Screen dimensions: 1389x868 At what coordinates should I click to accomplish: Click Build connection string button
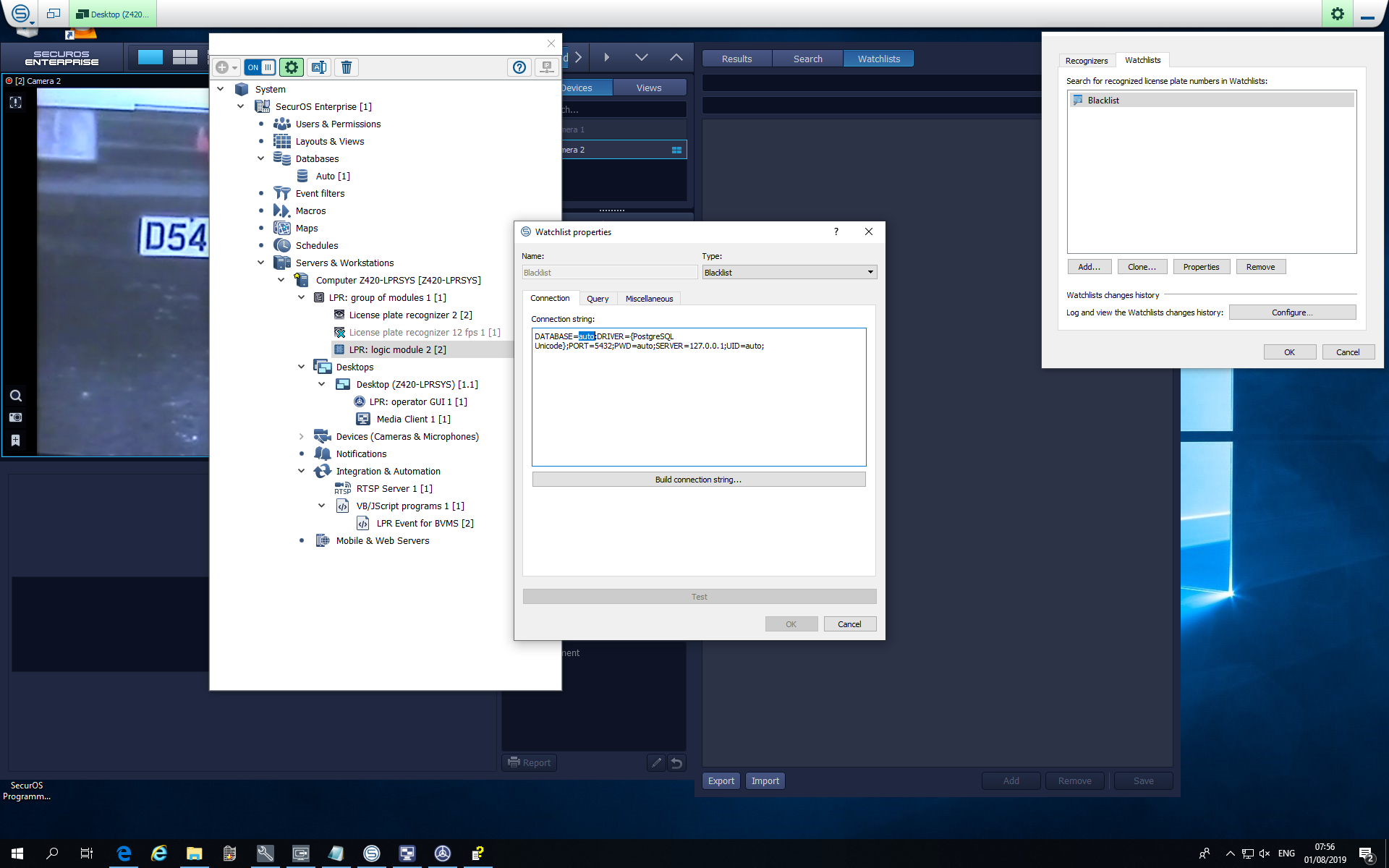pos(698,480)
